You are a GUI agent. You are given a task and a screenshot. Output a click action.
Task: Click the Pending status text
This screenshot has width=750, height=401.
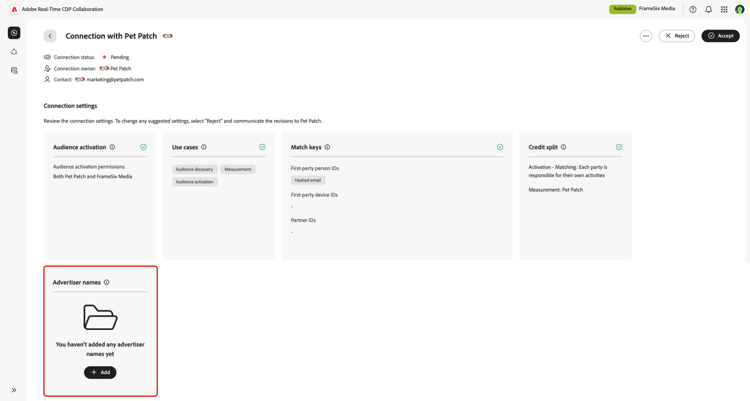coord(120,57)
